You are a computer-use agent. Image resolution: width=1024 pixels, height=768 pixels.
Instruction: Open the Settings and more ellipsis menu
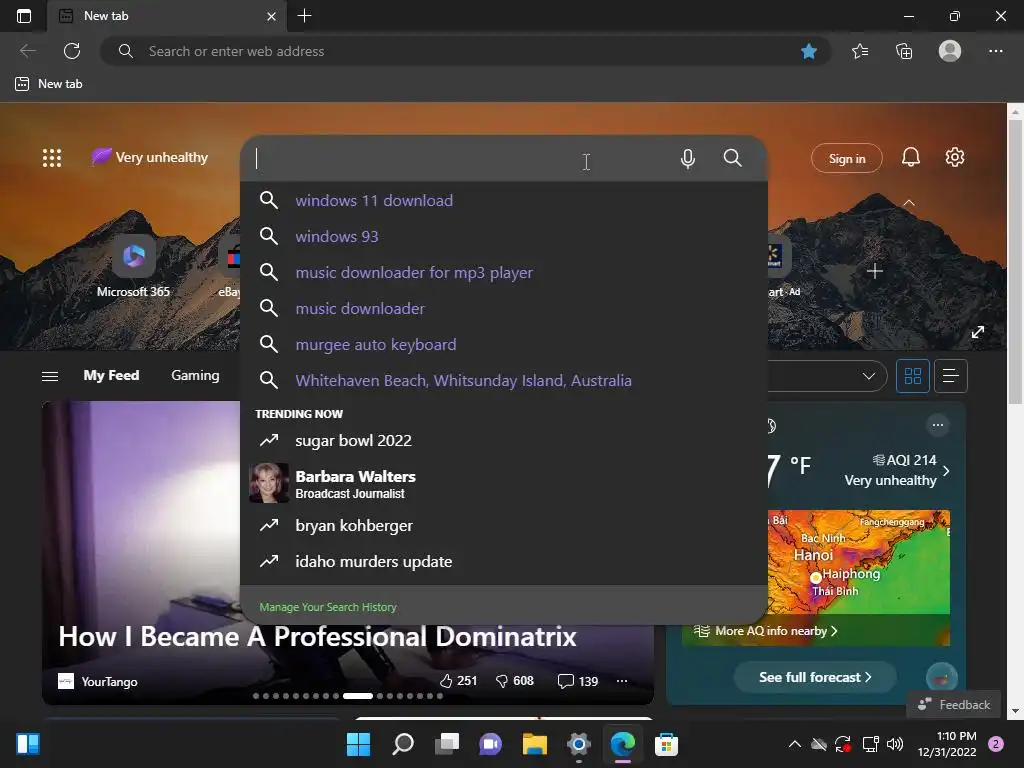point(995,51)
